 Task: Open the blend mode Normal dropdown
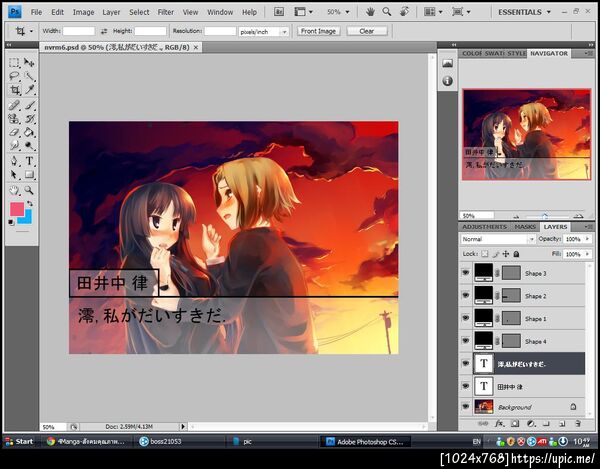tap(497, 239)
